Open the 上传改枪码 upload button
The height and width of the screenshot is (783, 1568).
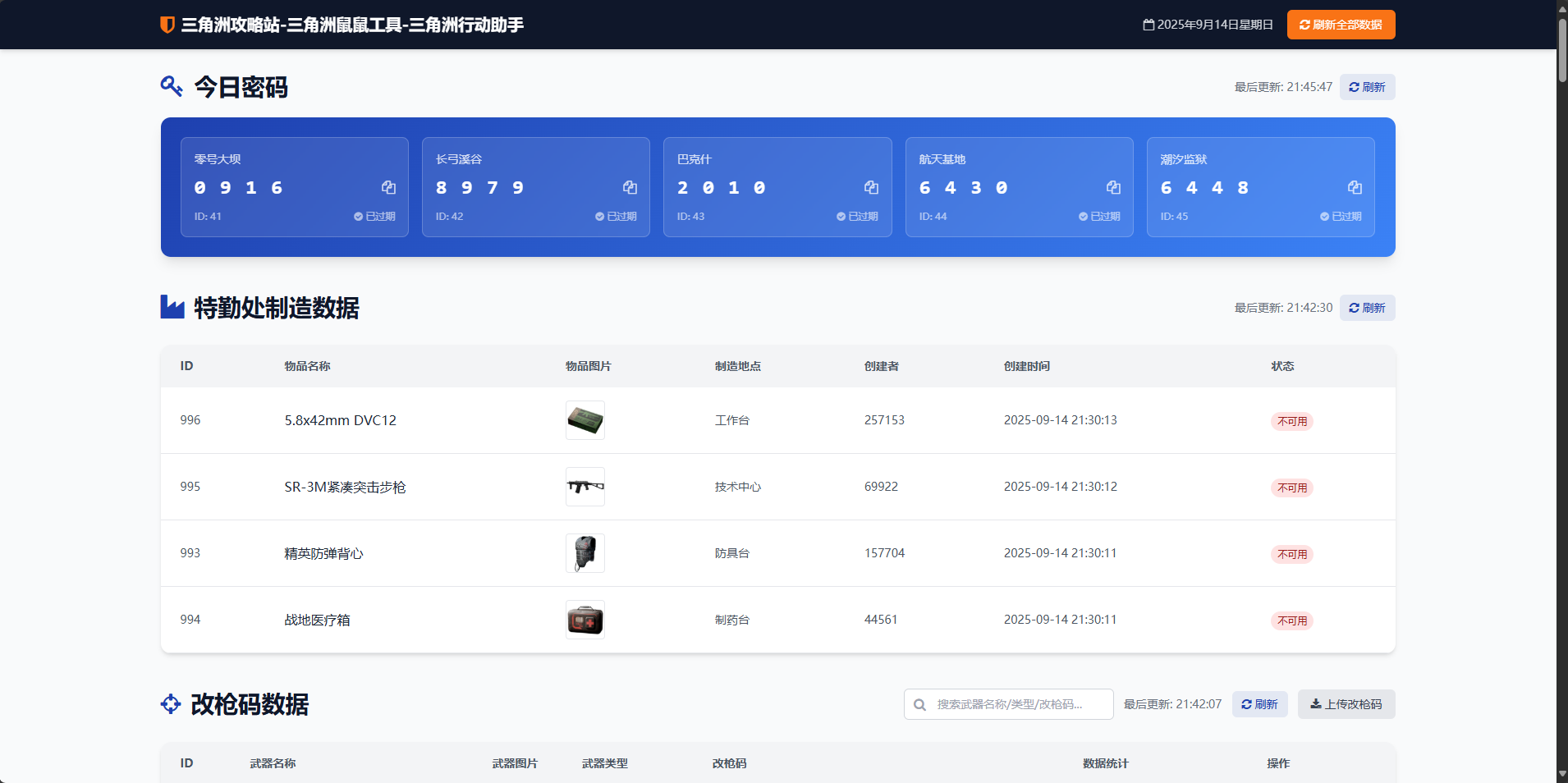click(x=1346, y=704)
